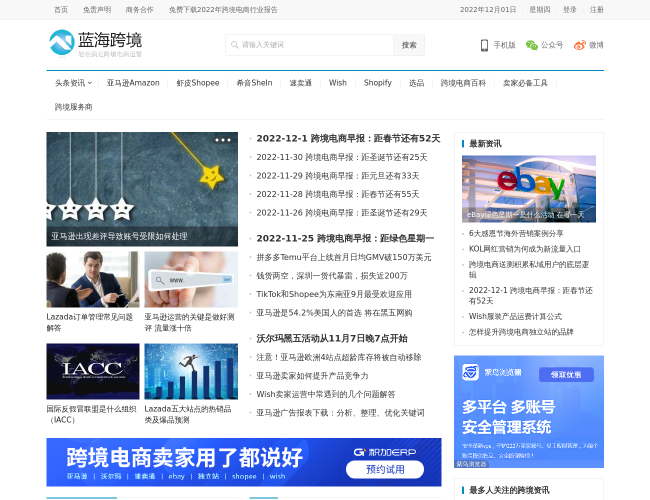Screen dimensions: 650x500
Task: Open the IACC article thumbnail
Action: pyautogui.click(x=93, y=371)
